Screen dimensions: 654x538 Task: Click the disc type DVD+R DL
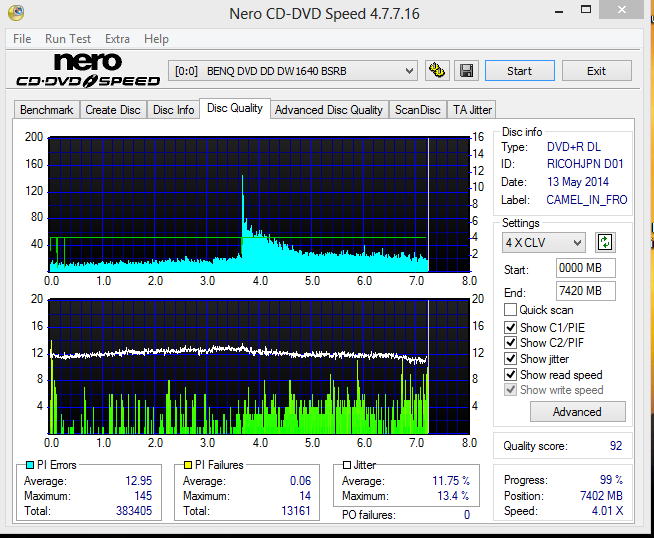(x=574, y=147)
